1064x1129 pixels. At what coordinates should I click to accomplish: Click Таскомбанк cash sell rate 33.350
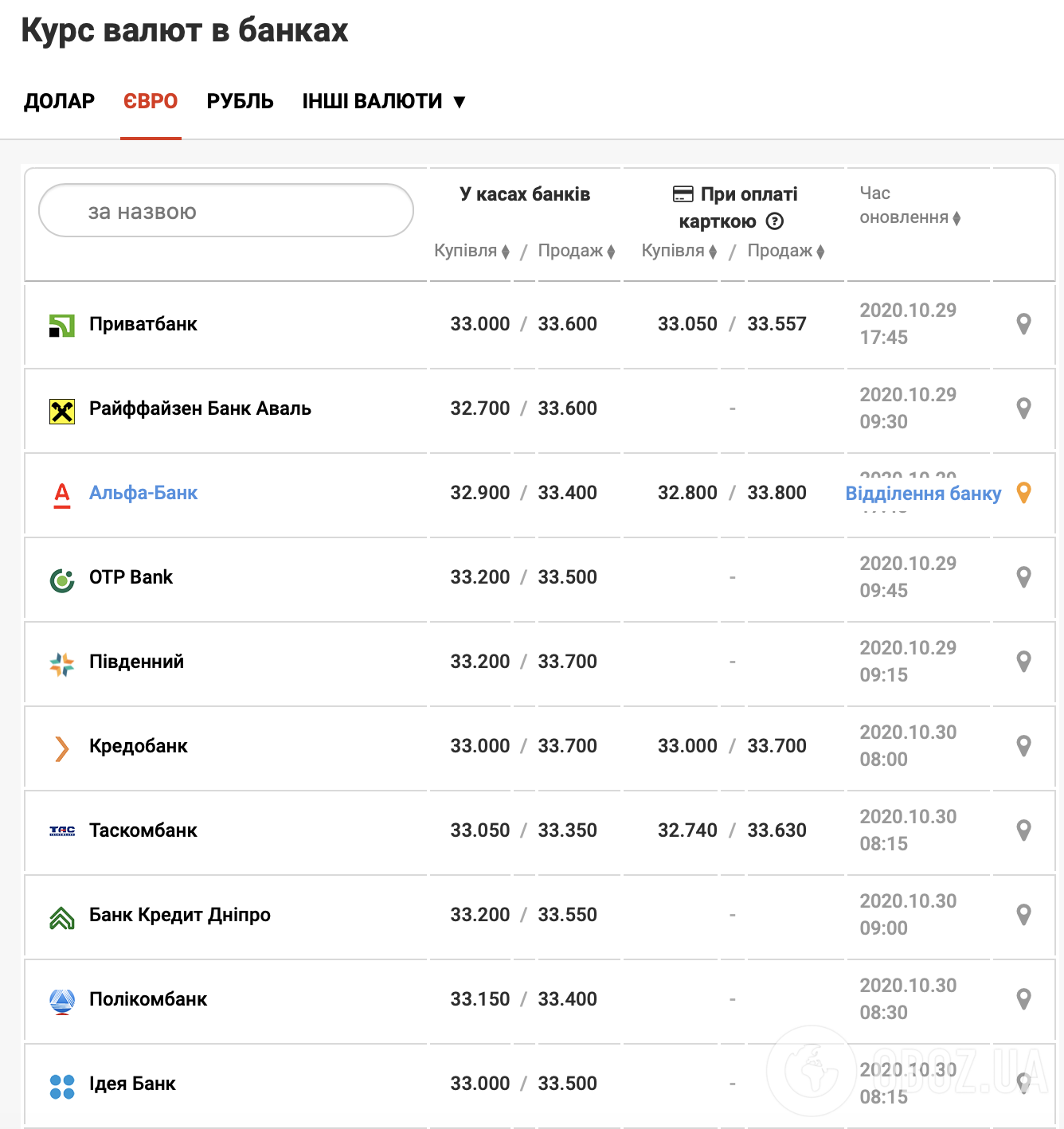(567, 830)
